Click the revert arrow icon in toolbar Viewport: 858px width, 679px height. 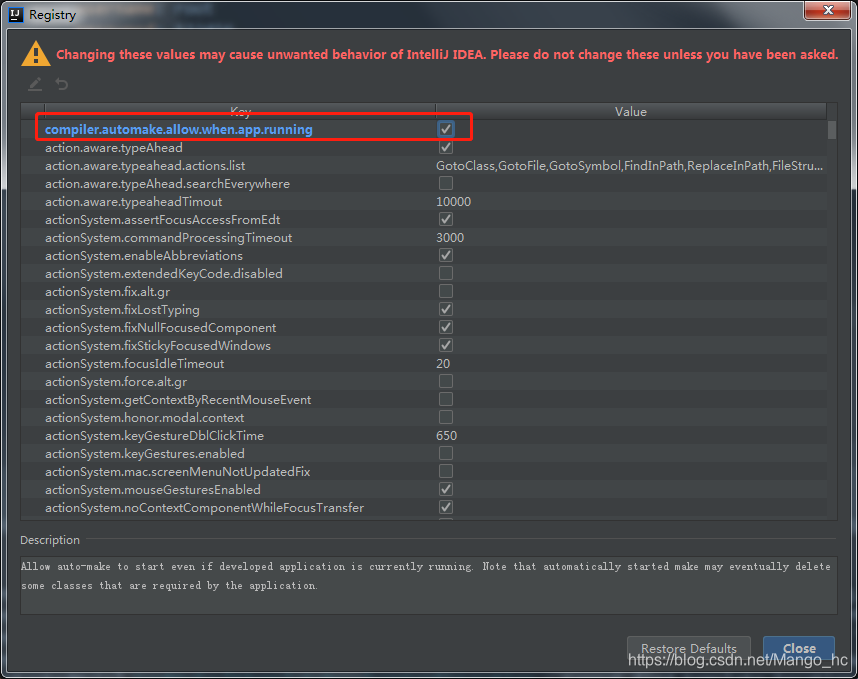tap(62, 84)
